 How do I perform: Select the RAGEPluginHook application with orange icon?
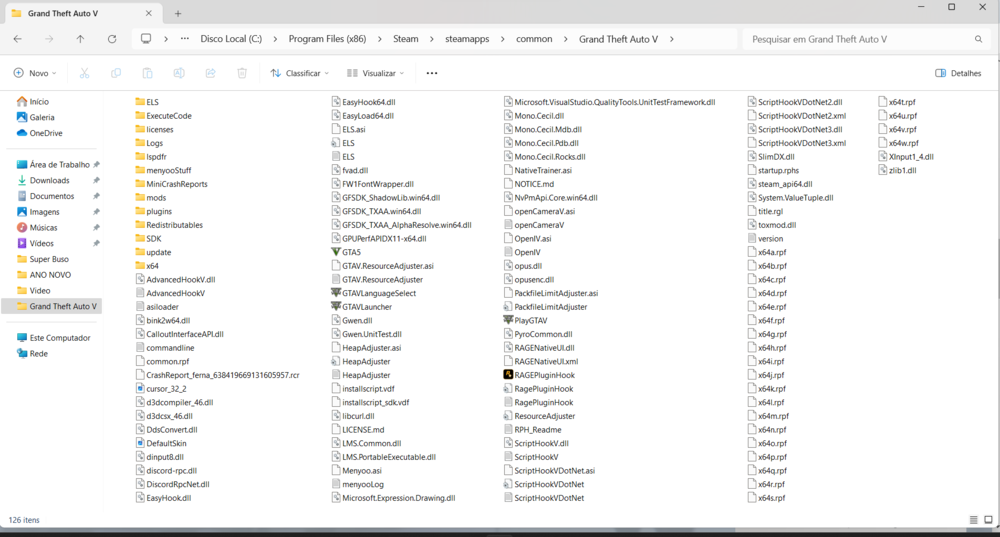(x=508, y=375)
